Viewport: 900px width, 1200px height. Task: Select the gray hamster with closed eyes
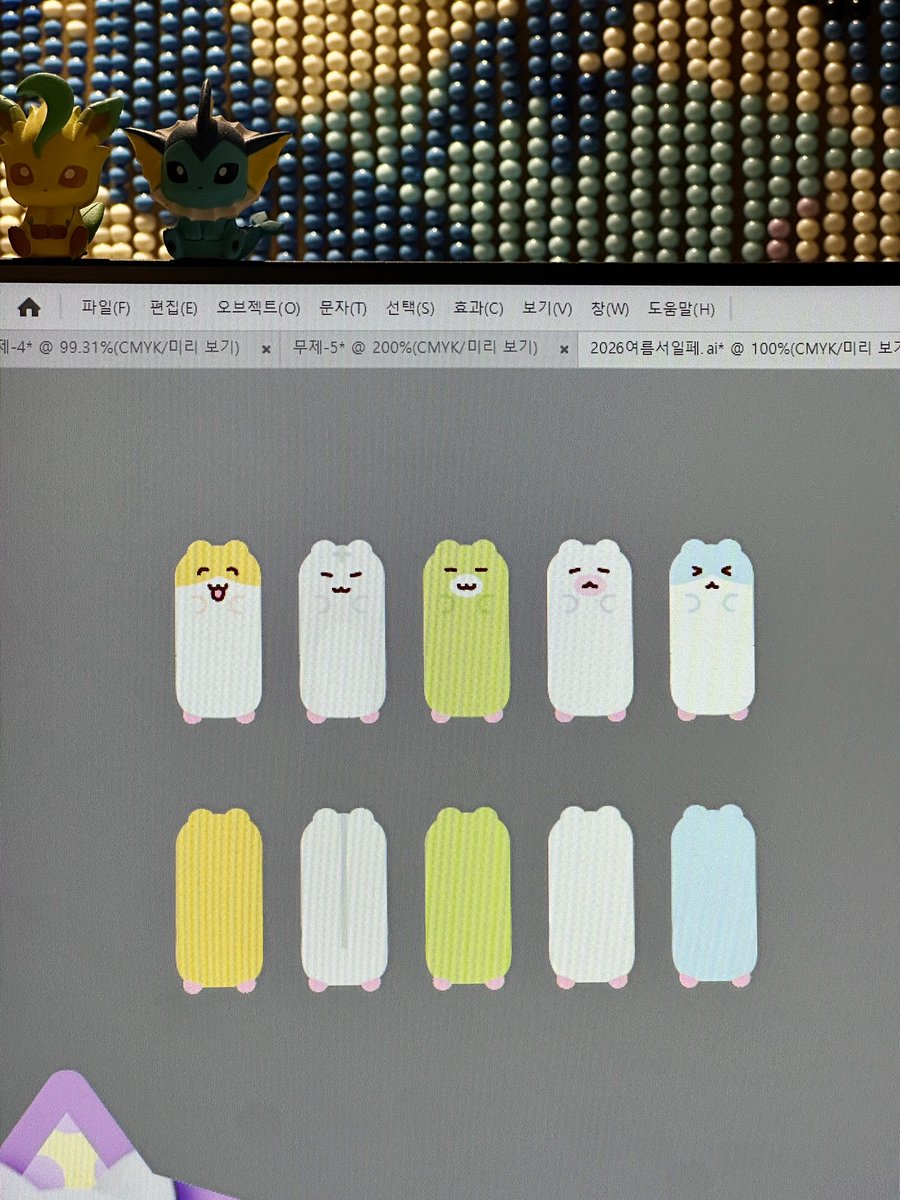click(343, 631)
